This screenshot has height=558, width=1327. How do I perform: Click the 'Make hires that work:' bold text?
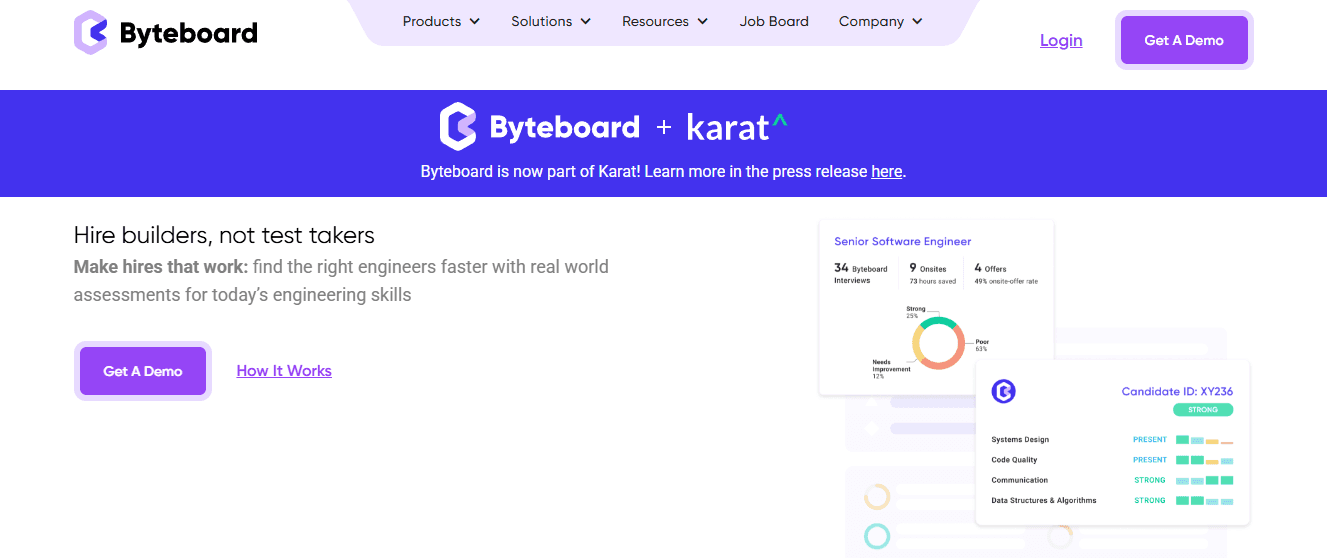pos(161,267)
